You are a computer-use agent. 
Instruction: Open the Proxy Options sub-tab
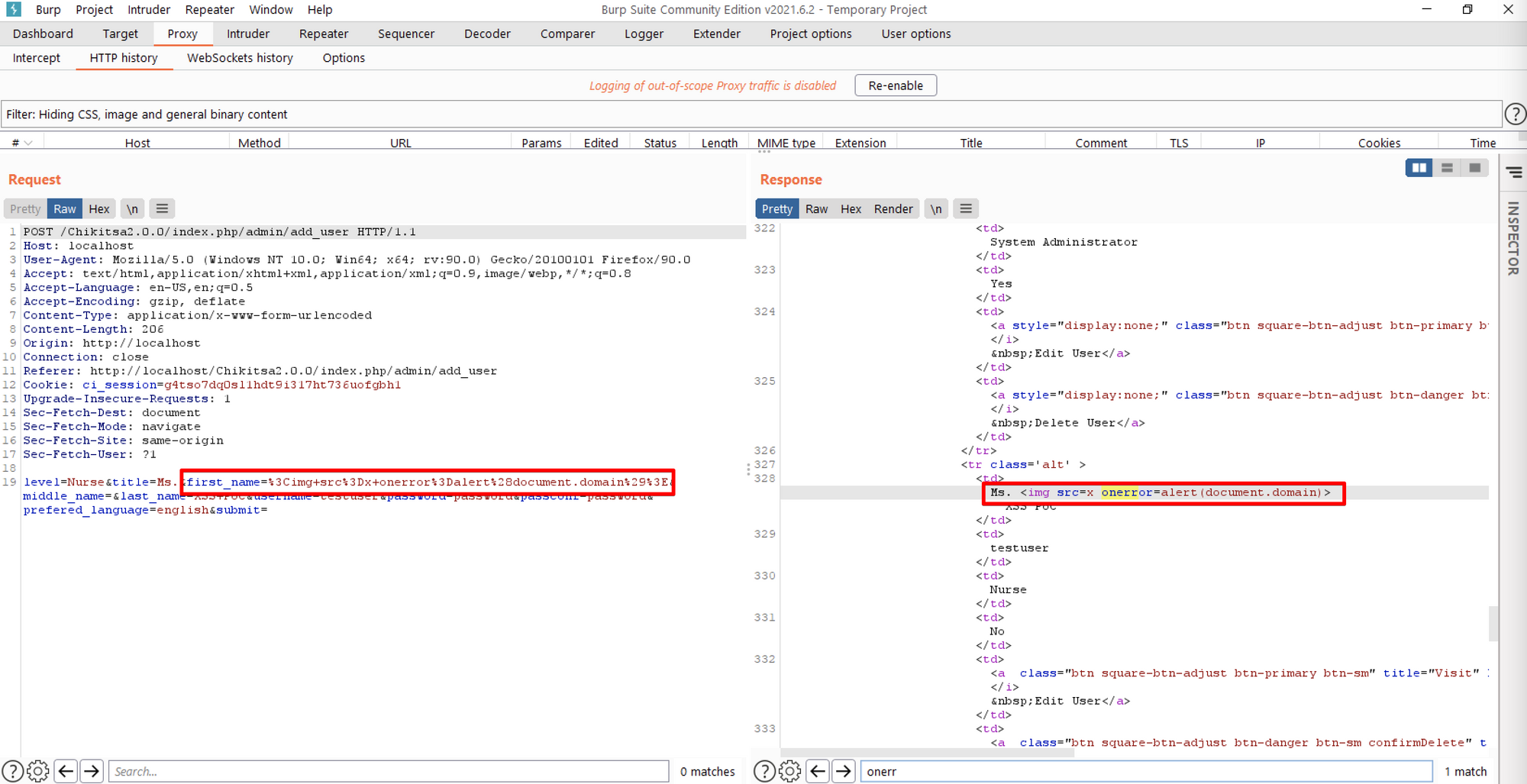coord(344,58)
